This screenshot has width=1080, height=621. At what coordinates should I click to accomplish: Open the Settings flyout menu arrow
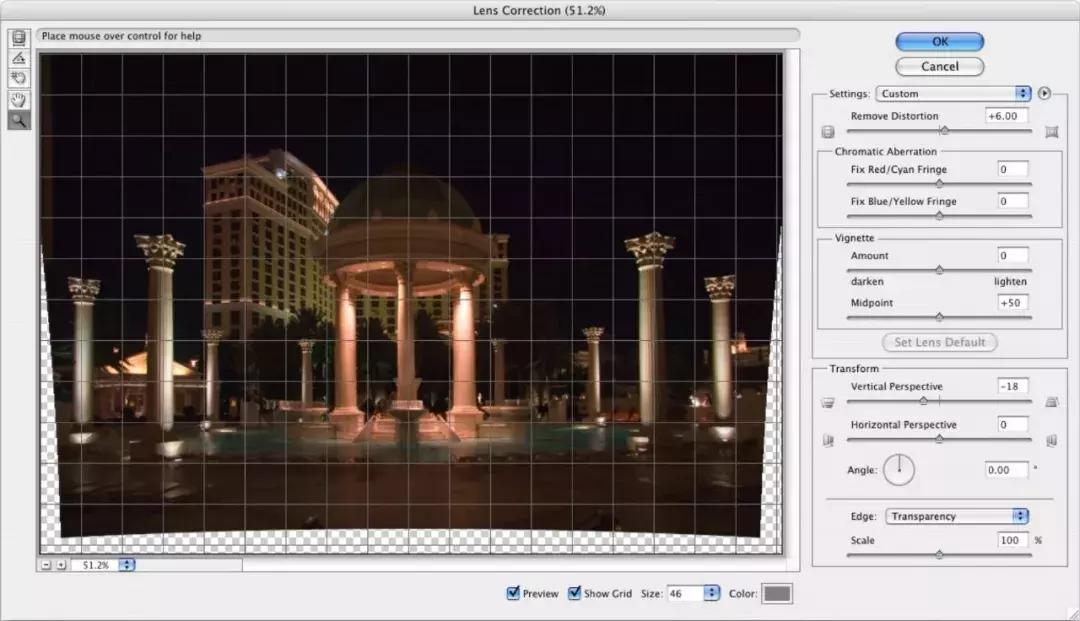(x=1044, y=94)
